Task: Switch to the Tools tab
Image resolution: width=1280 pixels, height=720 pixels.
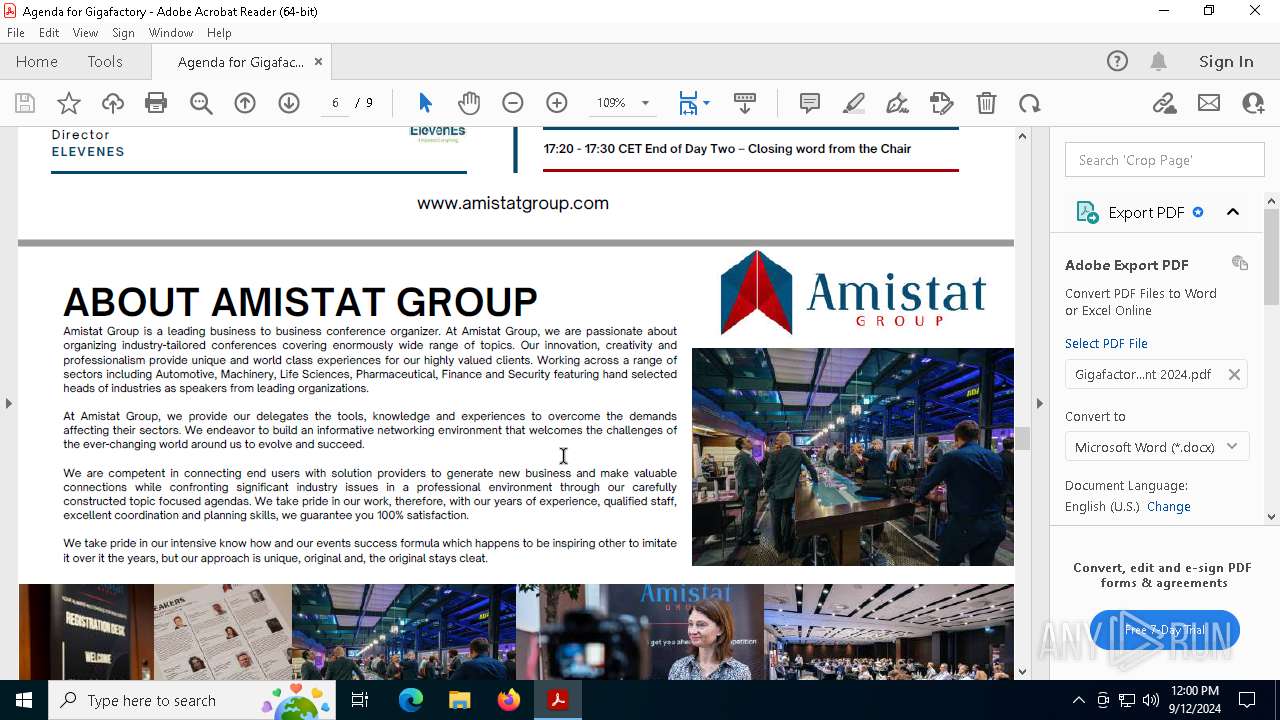Action: [x=105, y=62]
